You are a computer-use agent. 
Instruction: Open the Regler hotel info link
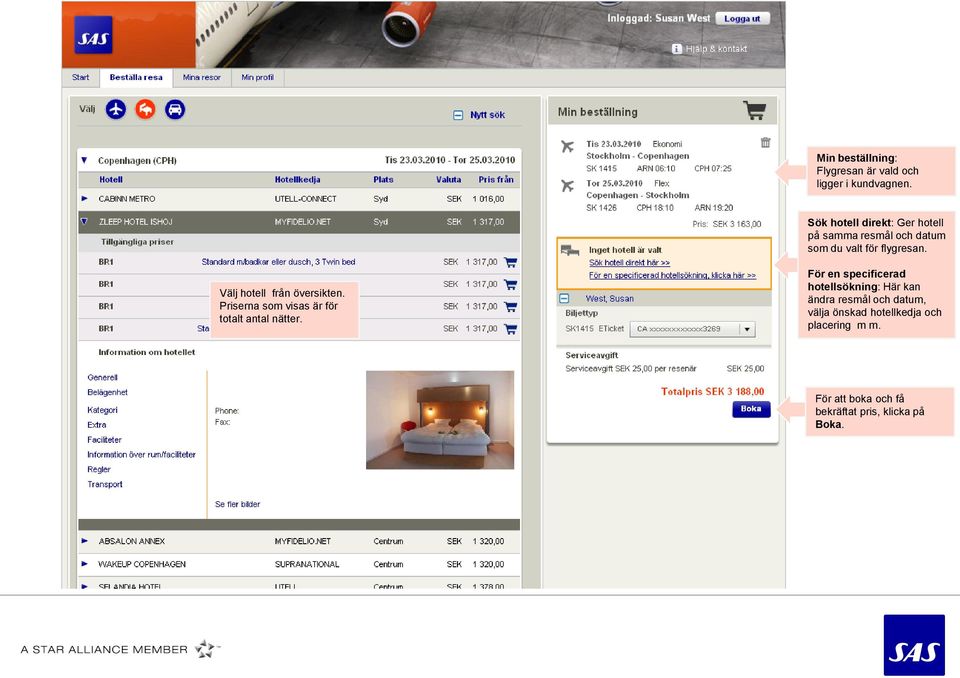coord(99,469)
